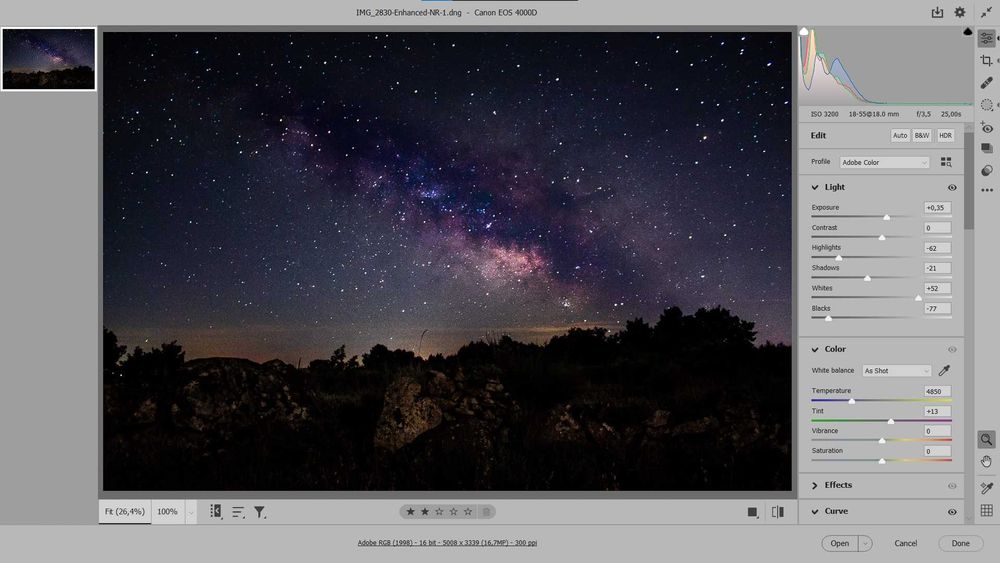The image size is (1000, 563).
Task: Toggle highlight clipping warning in histogram
Action: pyautogui.click(x=968, y=31)
